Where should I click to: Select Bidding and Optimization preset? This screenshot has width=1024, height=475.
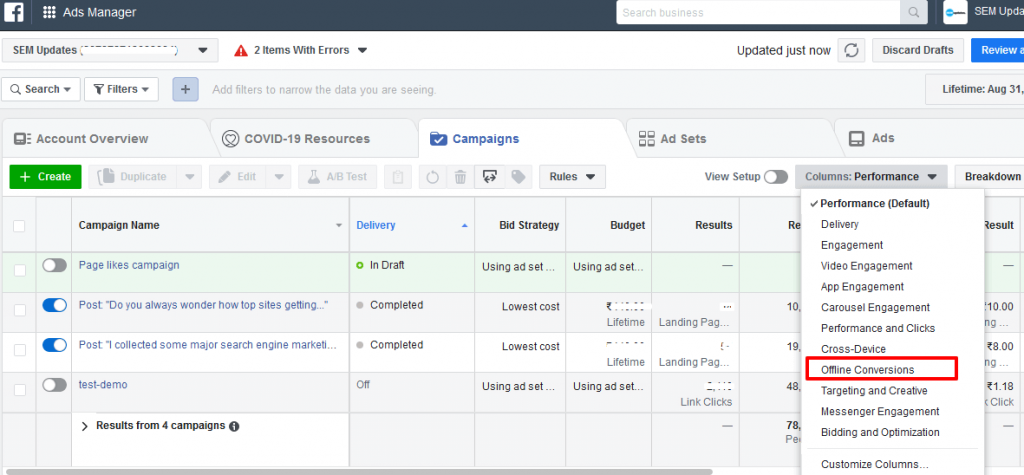pyautogui.click(x=880, y=433)
